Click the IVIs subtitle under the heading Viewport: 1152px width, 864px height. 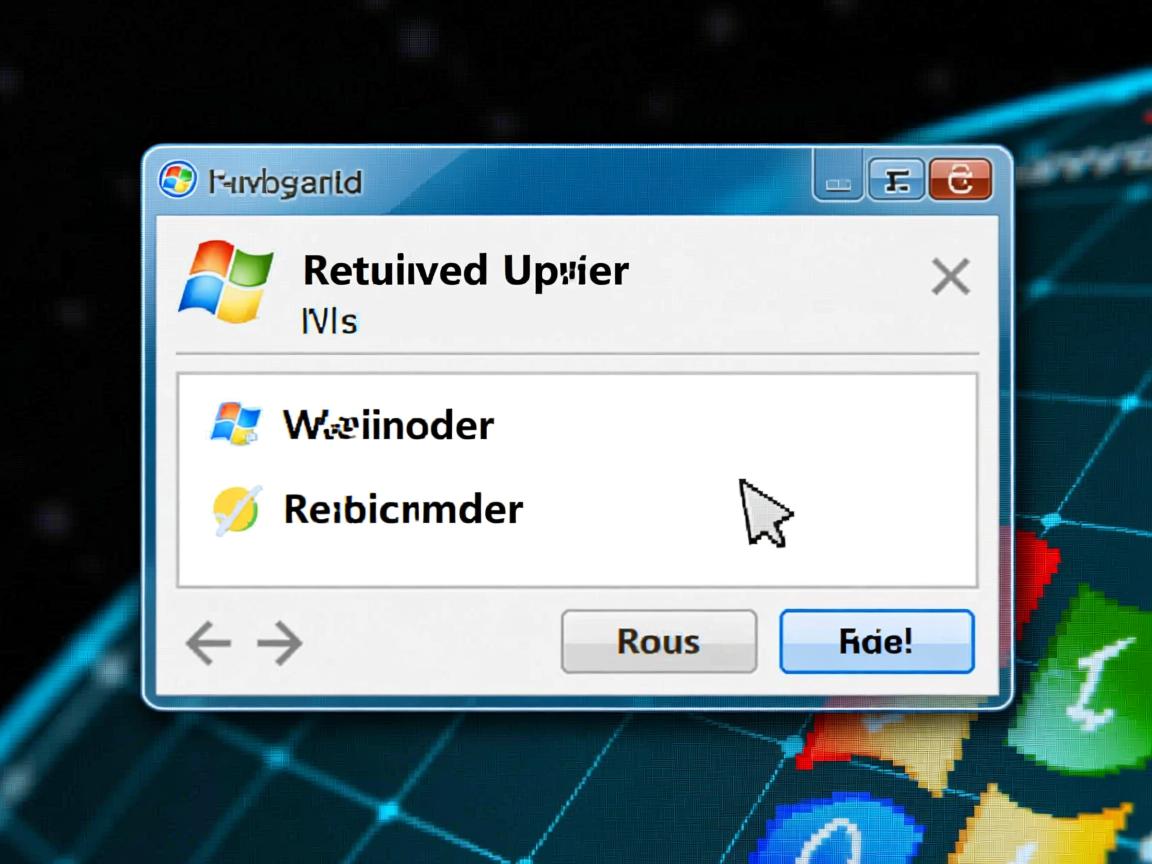tap(329, 322)
